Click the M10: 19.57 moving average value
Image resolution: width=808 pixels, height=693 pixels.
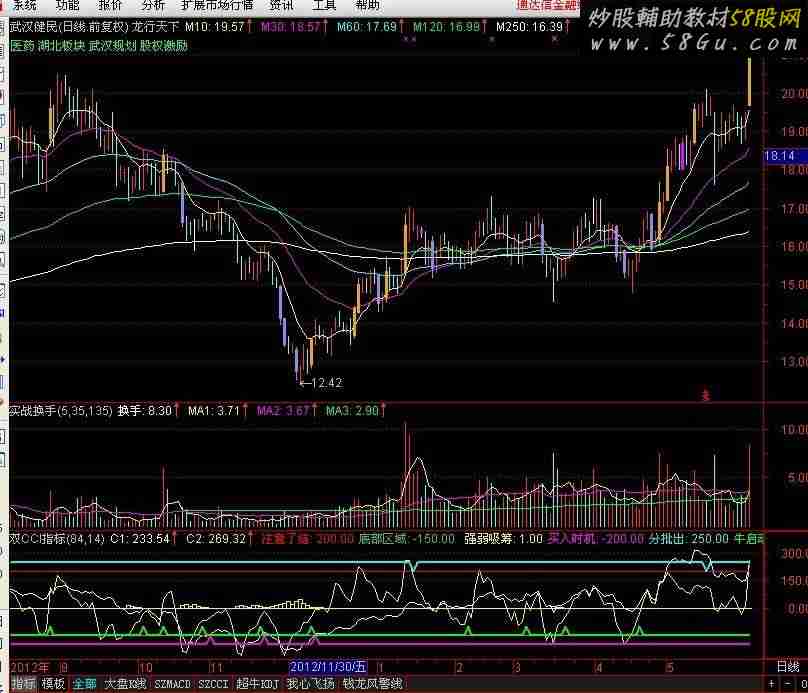(215, 27)
